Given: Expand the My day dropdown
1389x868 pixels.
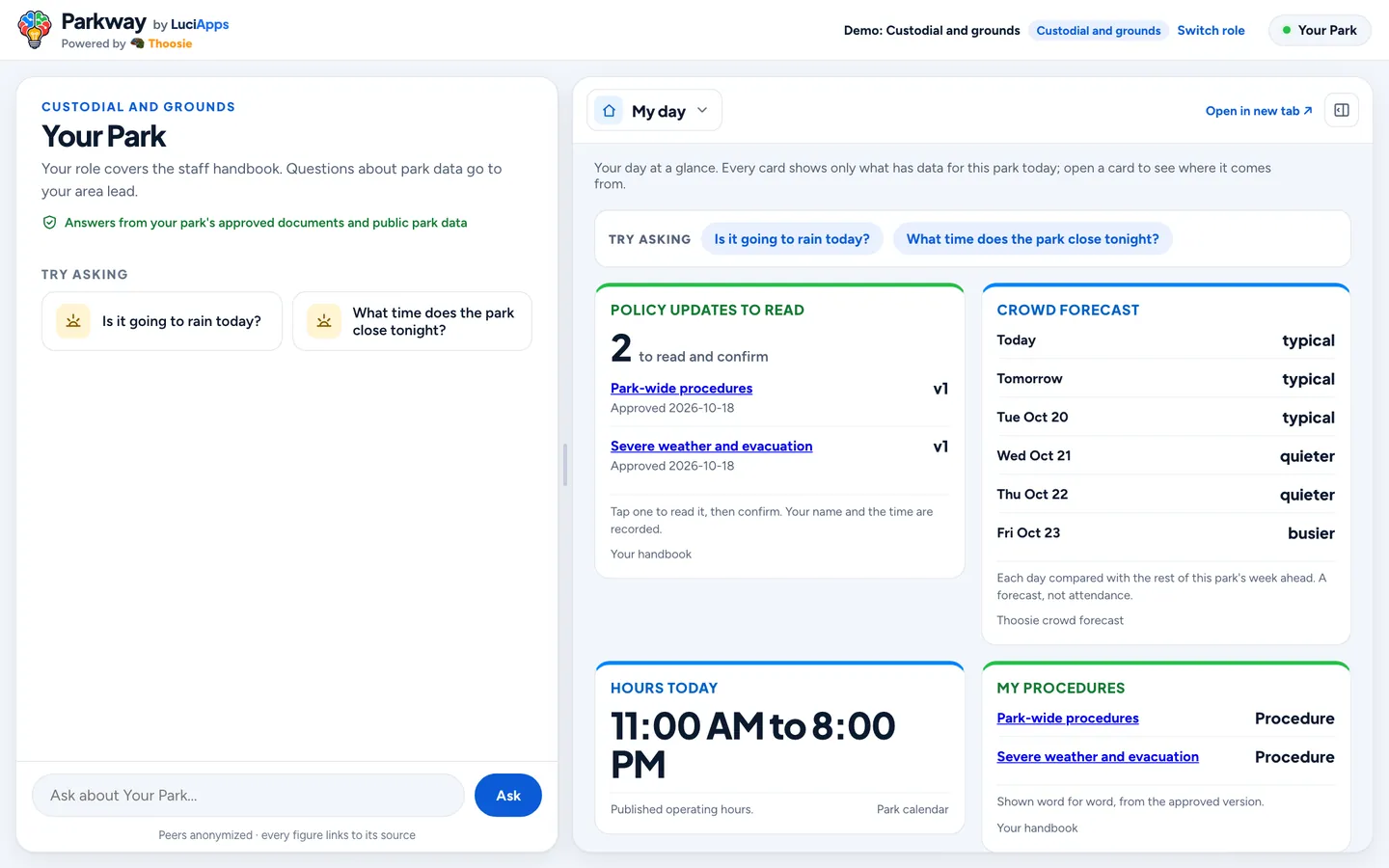Looking at the screenshot, I should (655, 111).
